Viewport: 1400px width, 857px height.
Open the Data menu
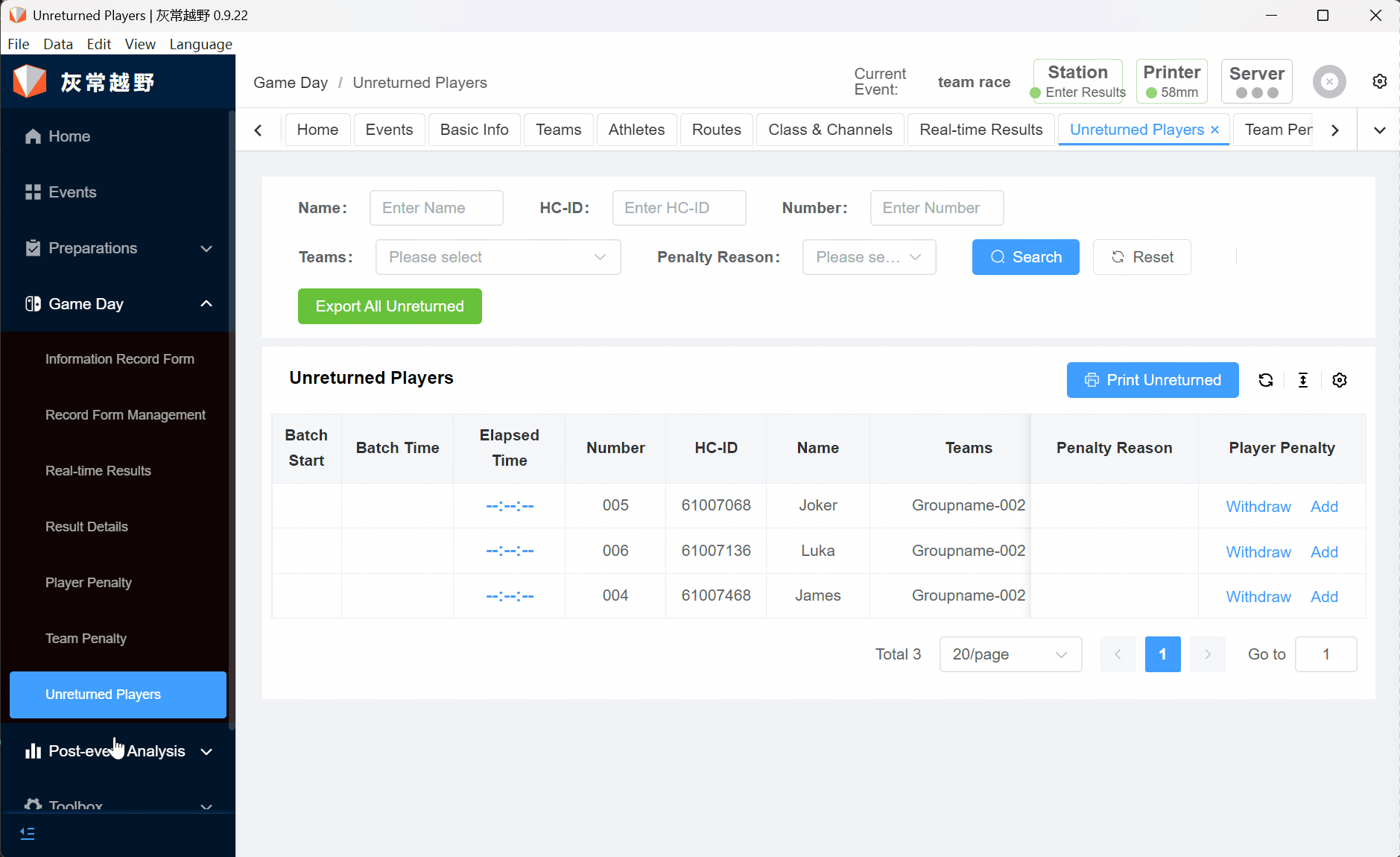58,44
